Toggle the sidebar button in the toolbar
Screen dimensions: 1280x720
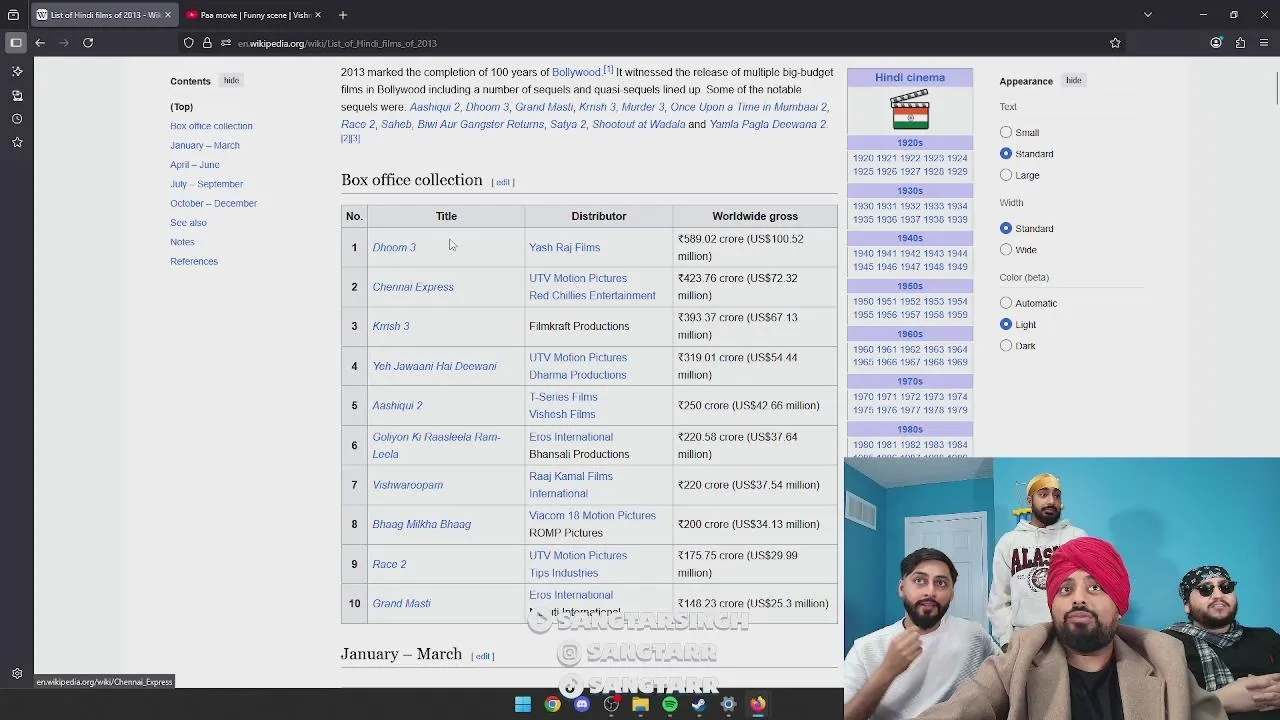[x=16, y=43]
